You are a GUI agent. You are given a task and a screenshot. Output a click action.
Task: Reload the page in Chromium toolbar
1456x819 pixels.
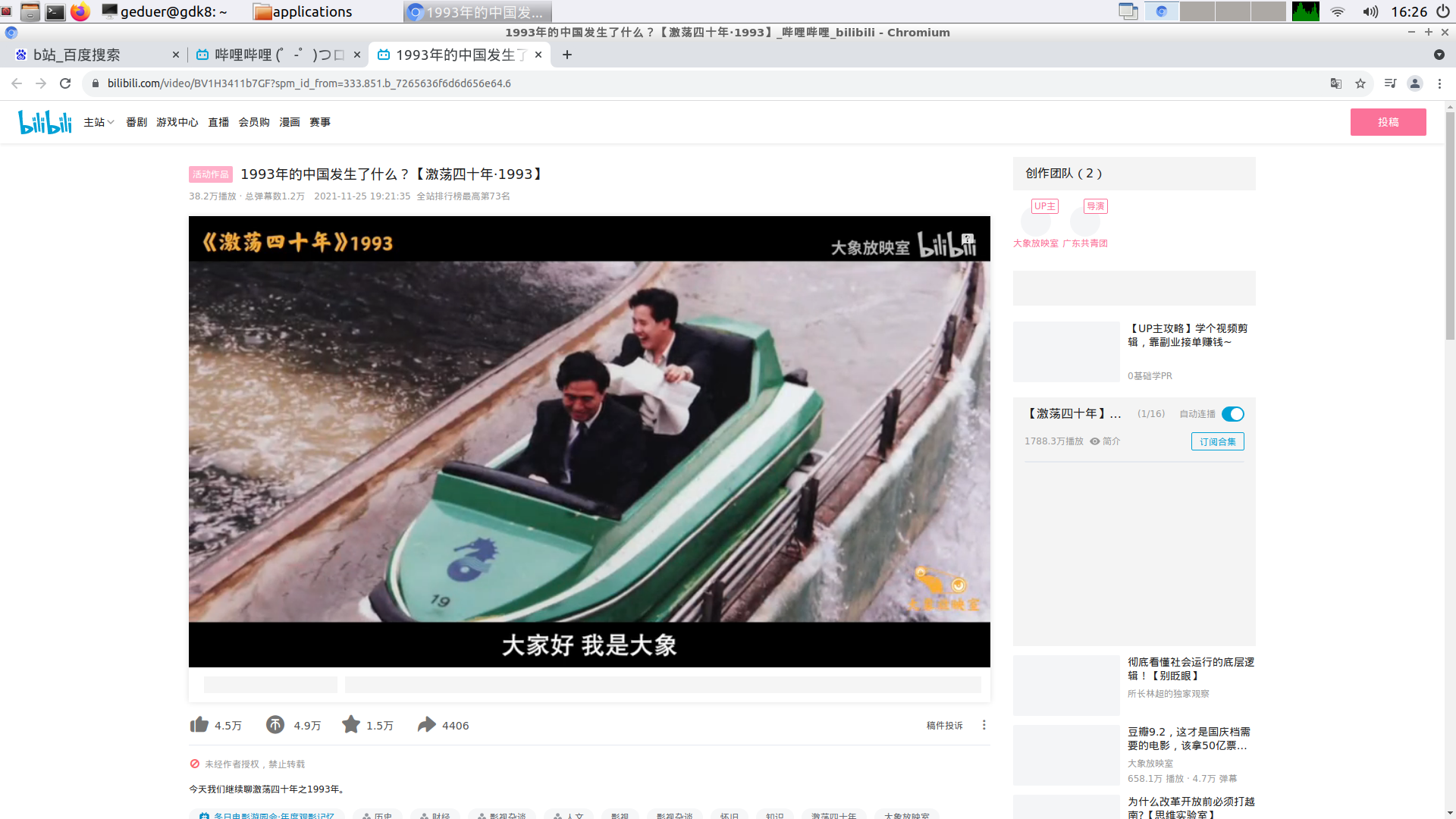tap(65, 83)
